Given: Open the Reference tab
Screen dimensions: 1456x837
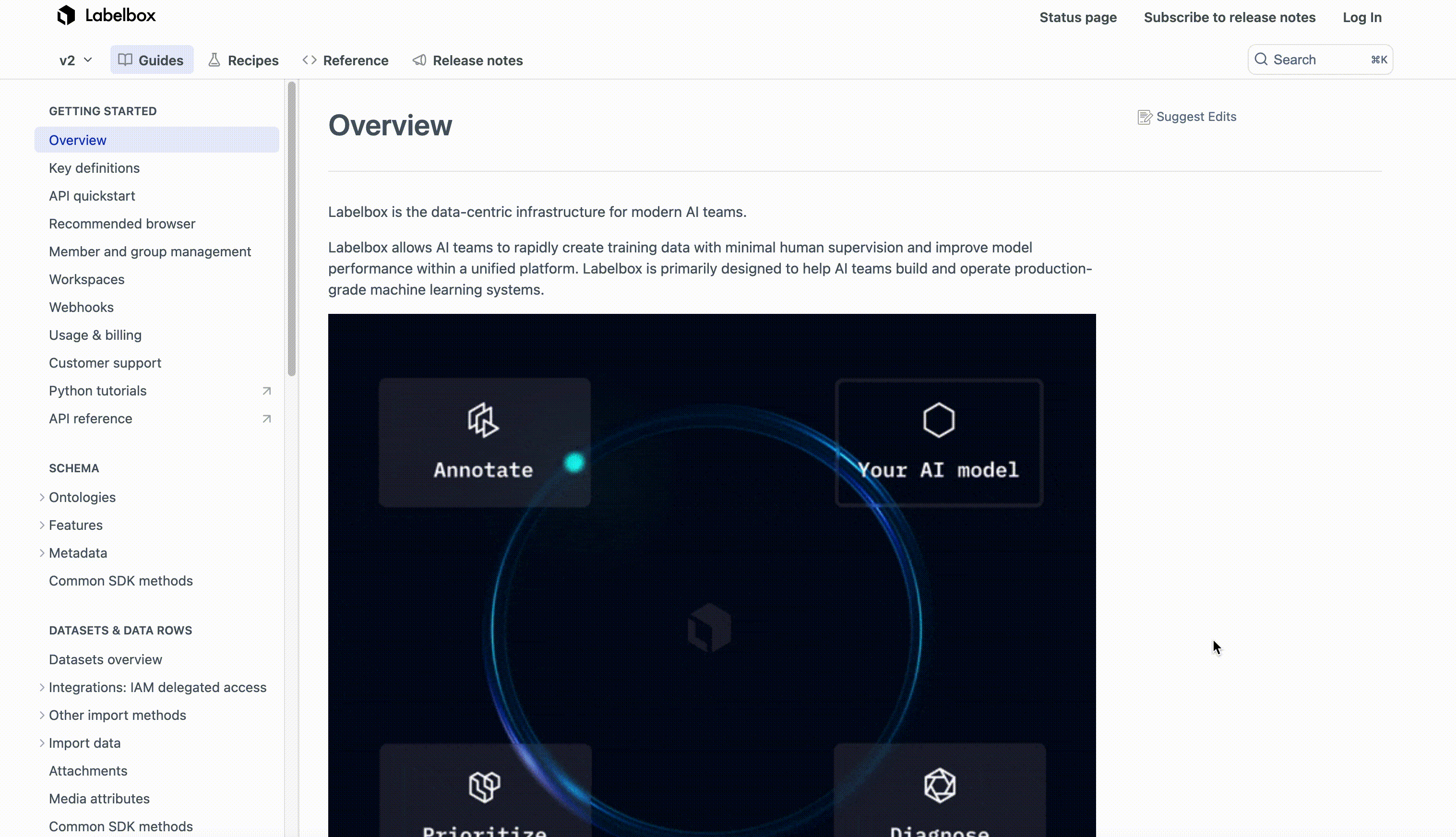Looking at the screenshot, I should point(346,60).
